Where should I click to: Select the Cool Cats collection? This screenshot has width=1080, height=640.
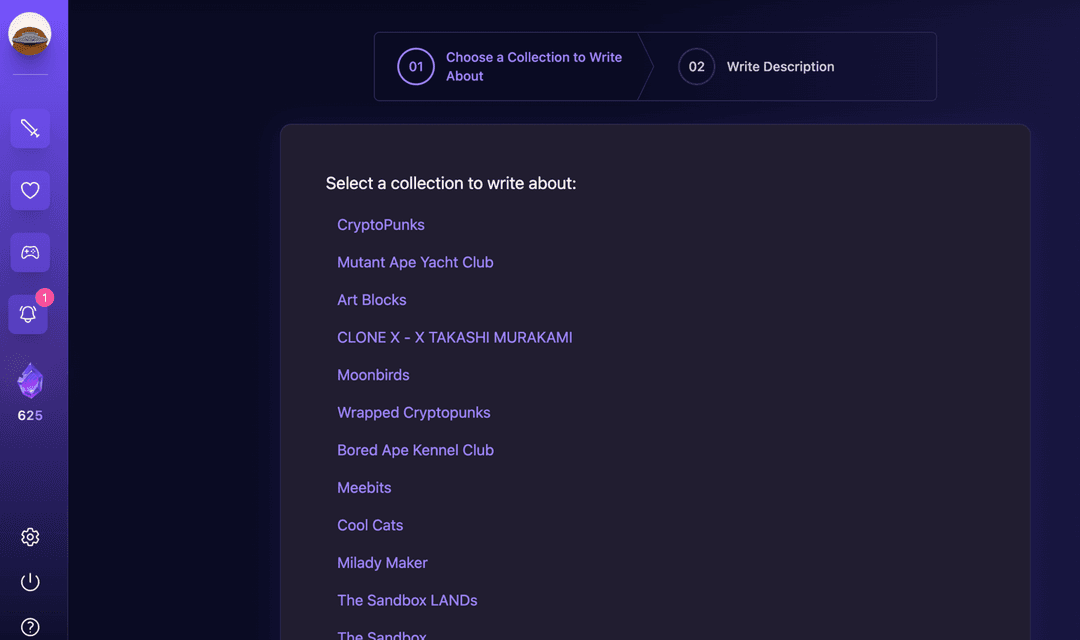(370, 524)
